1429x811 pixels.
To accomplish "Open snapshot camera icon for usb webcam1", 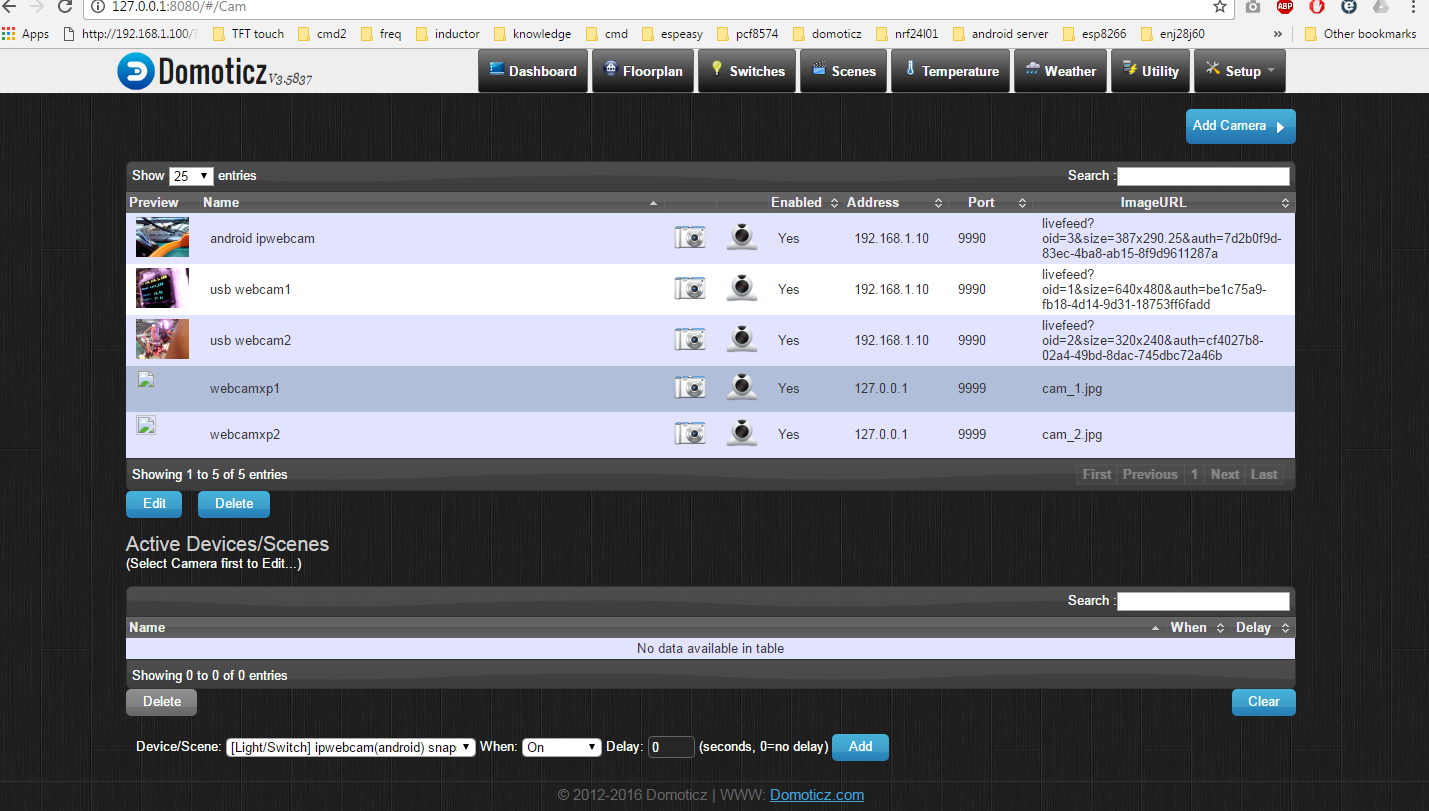I will tap(690, 289).
